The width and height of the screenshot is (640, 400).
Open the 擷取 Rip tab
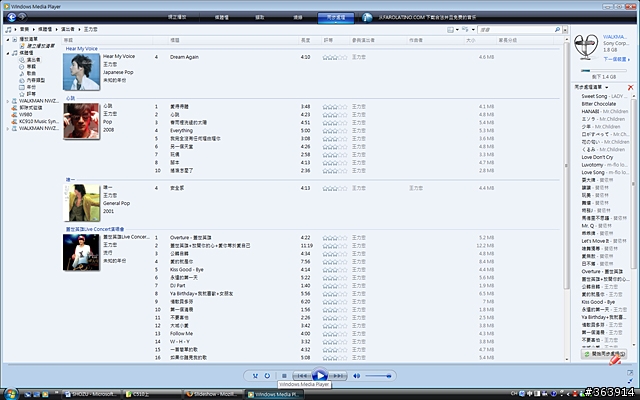[x=260, y=17]
